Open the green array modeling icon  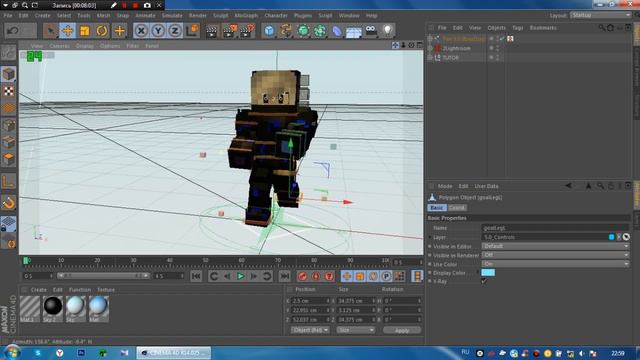pos(320,31)
